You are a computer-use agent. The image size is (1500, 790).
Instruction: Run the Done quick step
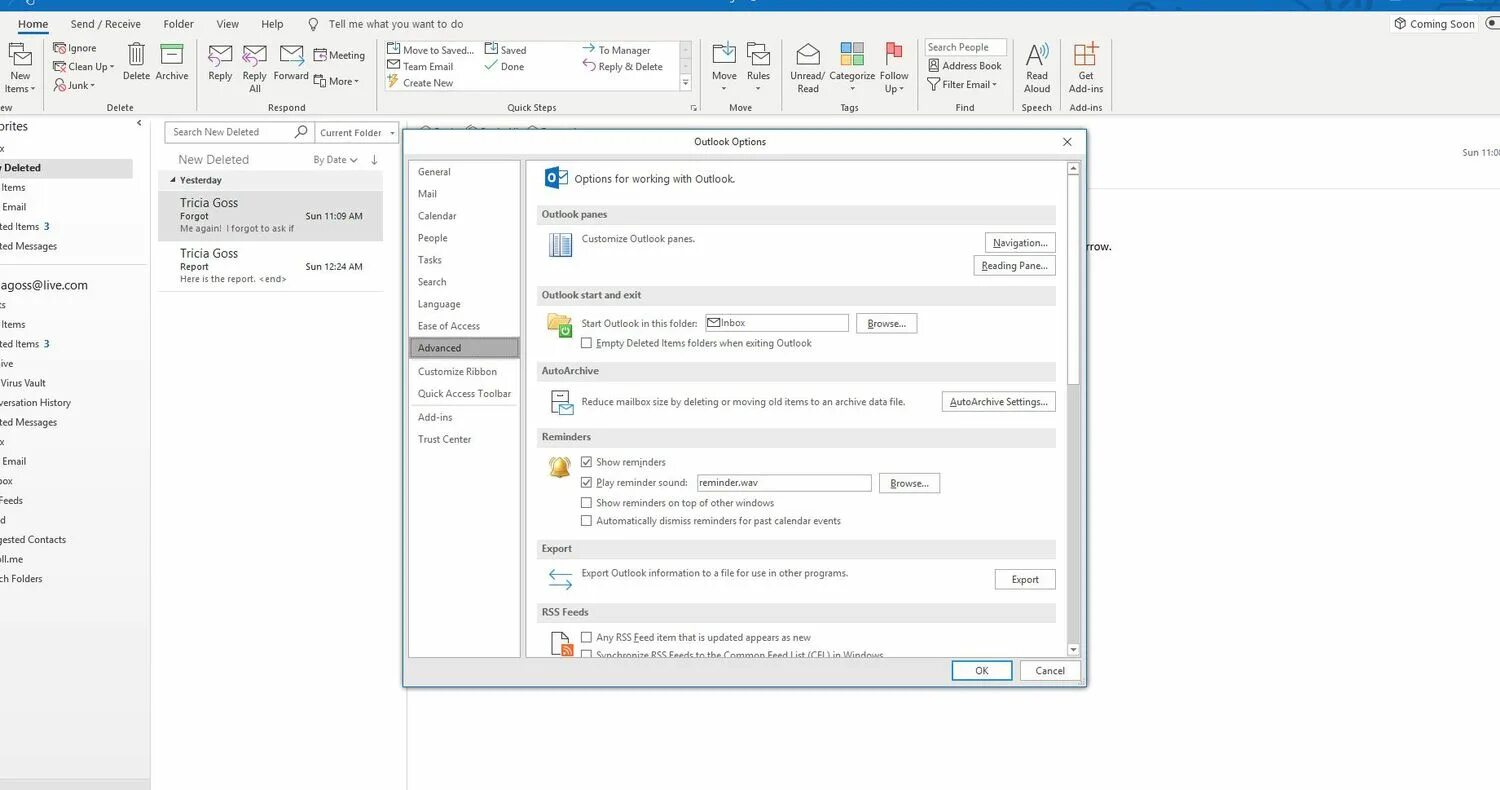pyautogui.click(x=504, y=67)
